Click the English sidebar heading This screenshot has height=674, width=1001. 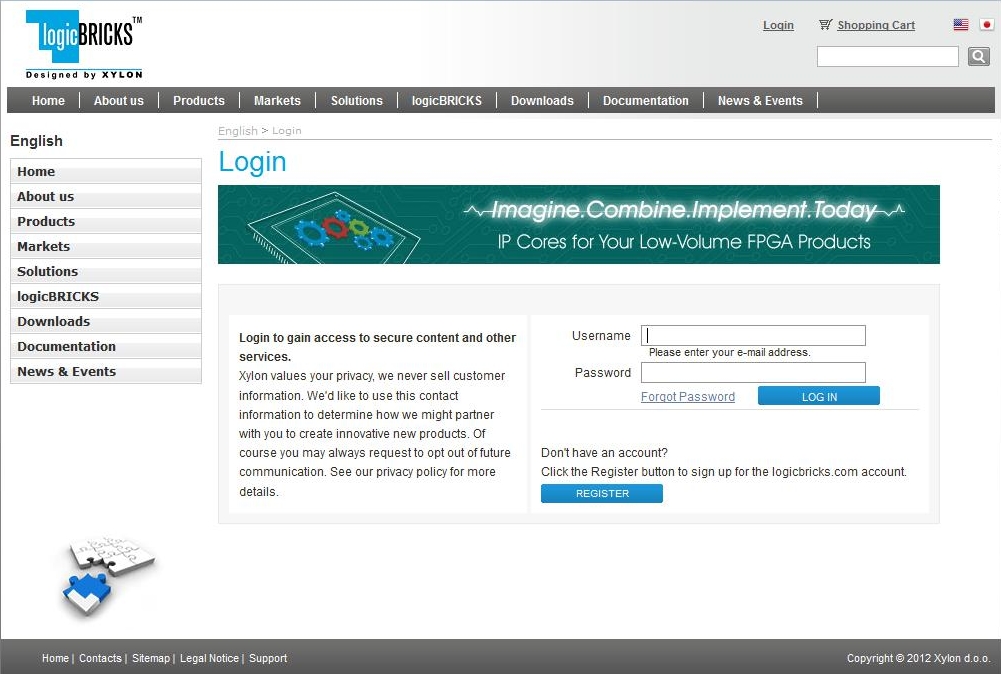36,141
